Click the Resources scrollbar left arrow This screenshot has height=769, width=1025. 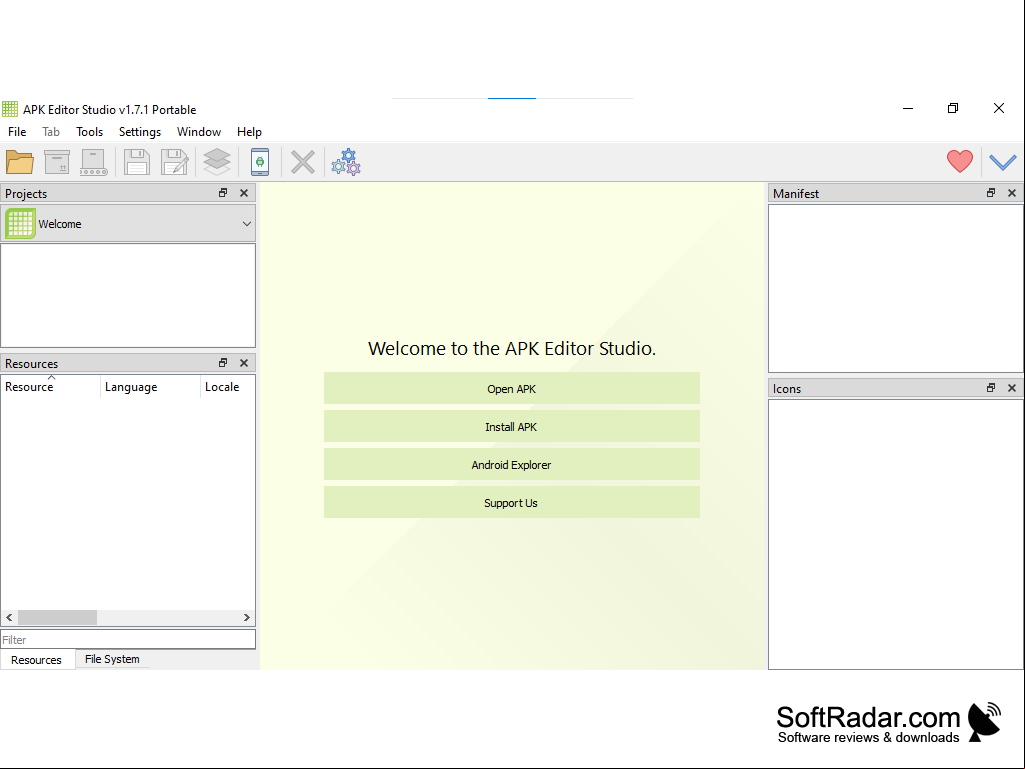click(9, 617)
